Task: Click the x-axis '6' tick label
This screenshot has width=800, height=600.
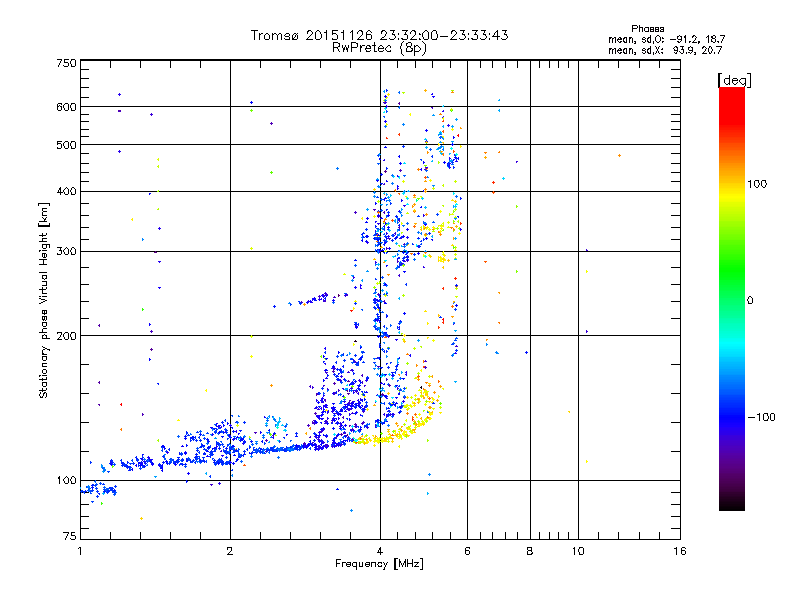Action: click(x=467, y=551)
